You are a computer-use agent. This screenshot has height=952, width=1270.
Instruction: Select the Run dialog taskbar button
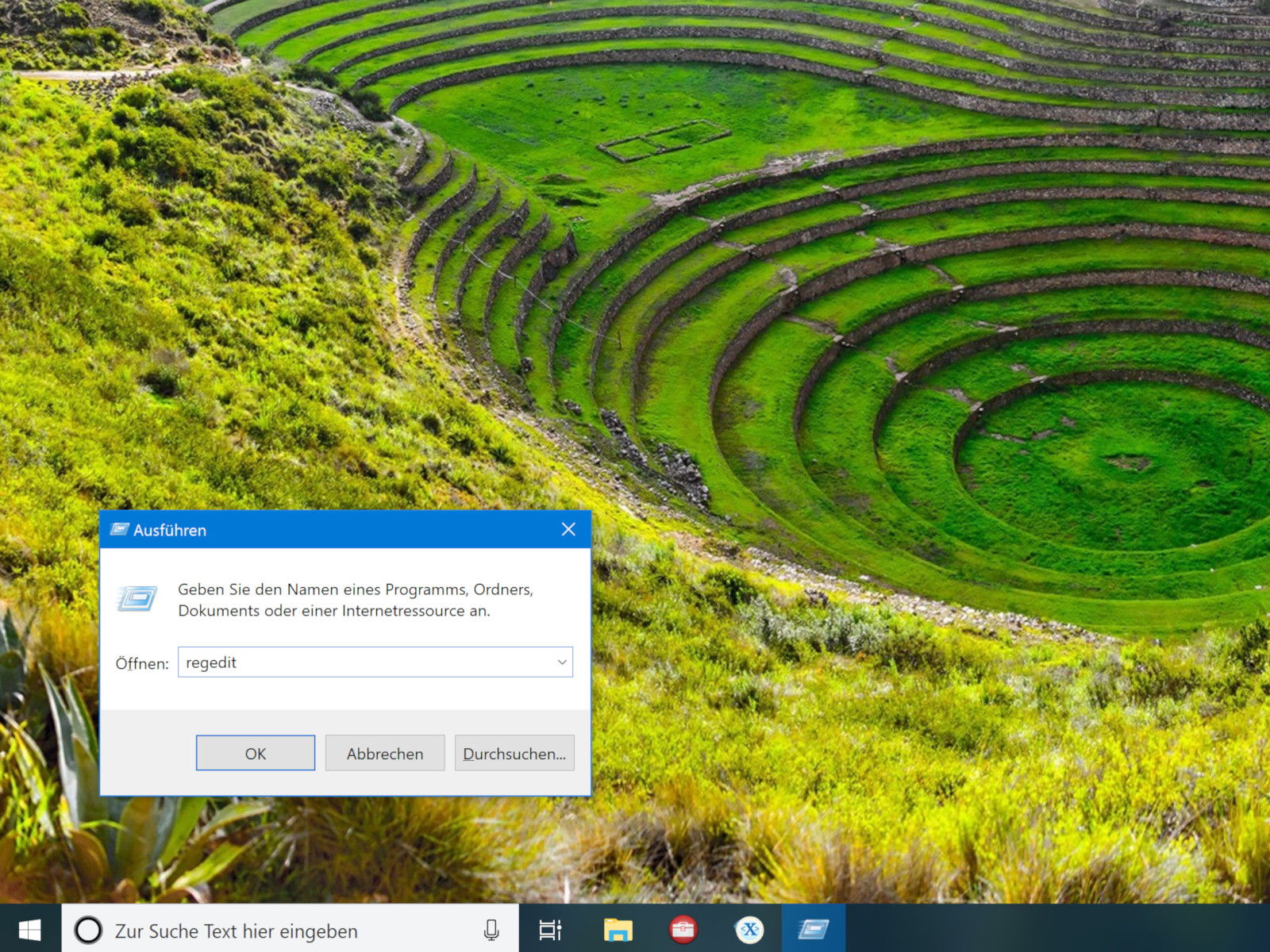coord(814,929)
